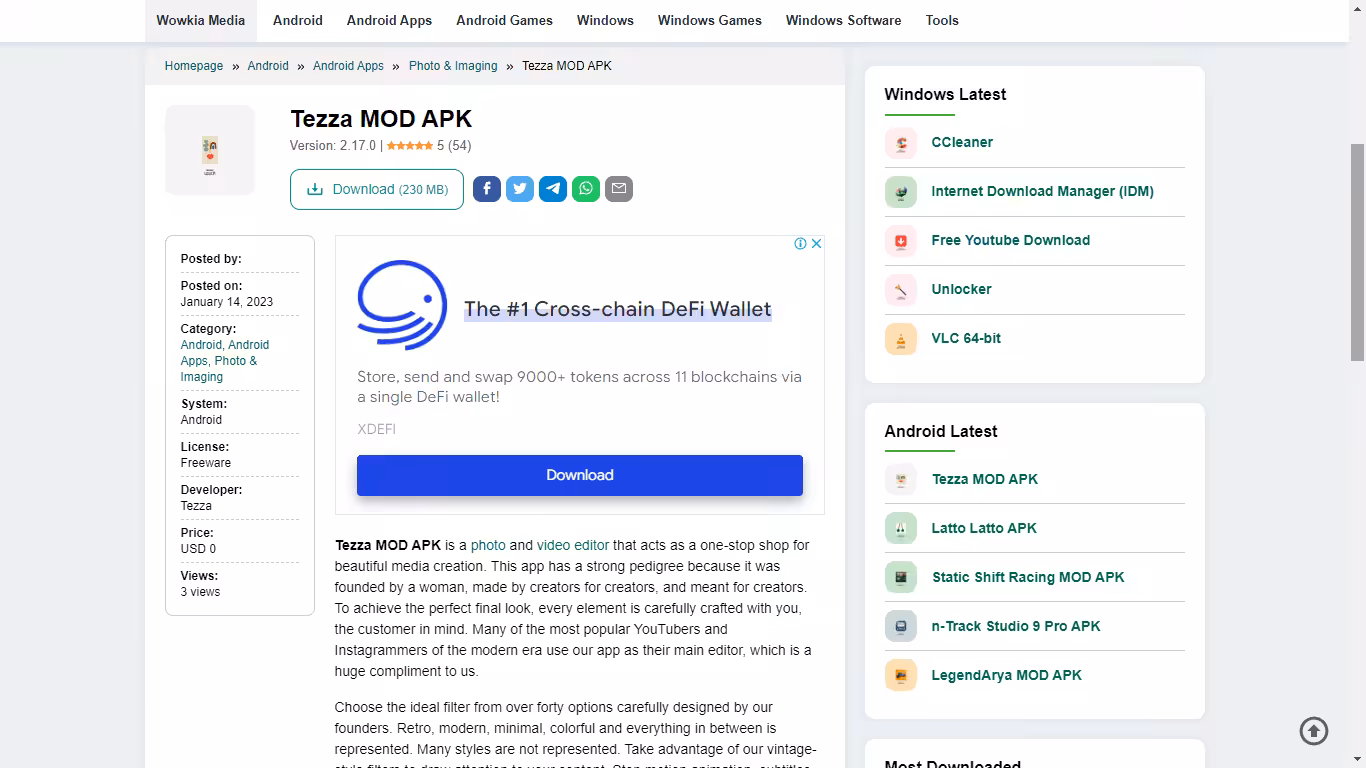
Task: Open the Android Games menu
Action: click(504, 20)
